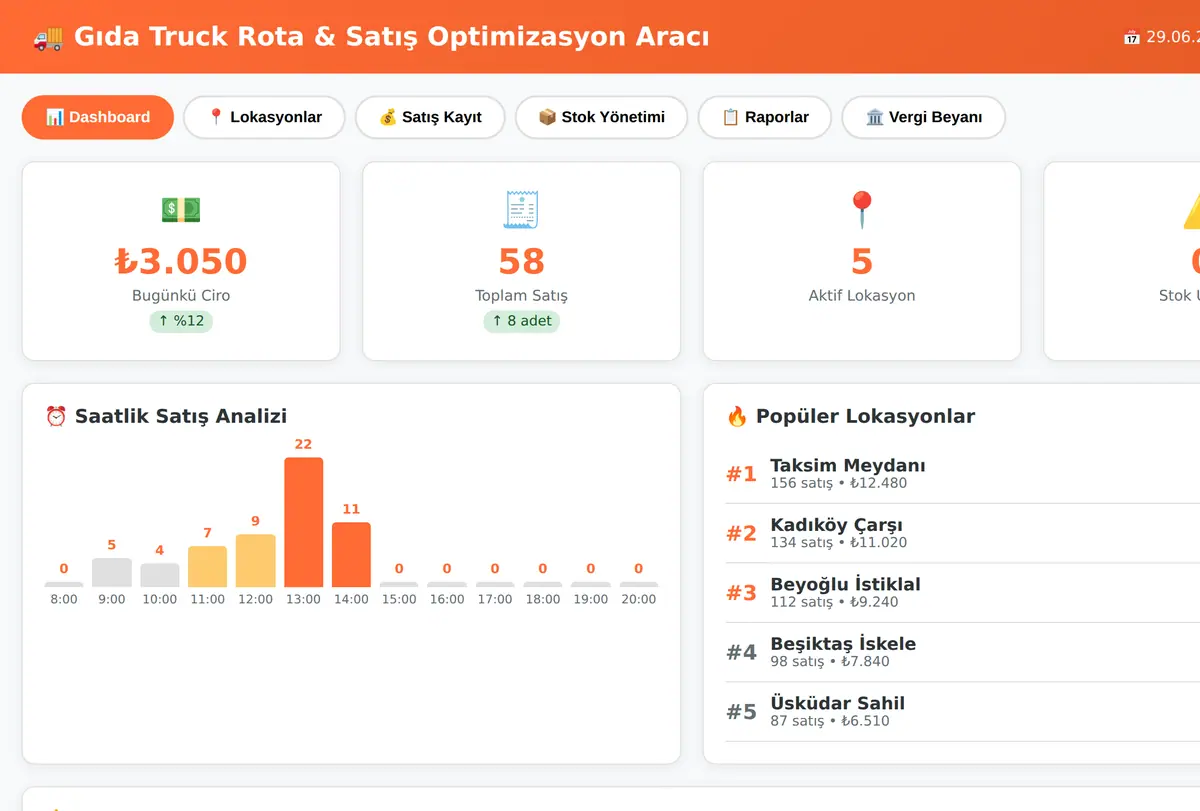Screen dimensions: 1200x811
Task: Click the ↑ 8 adet badge
Action: point(521,321)
